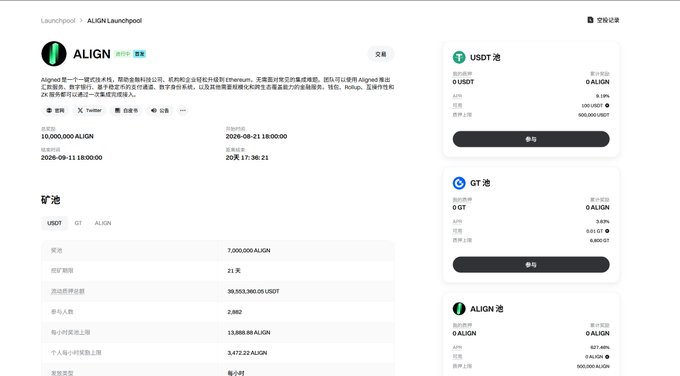Click the start time '2026-08-21 18:00:00'
The image size is (680, 376).
256,136
